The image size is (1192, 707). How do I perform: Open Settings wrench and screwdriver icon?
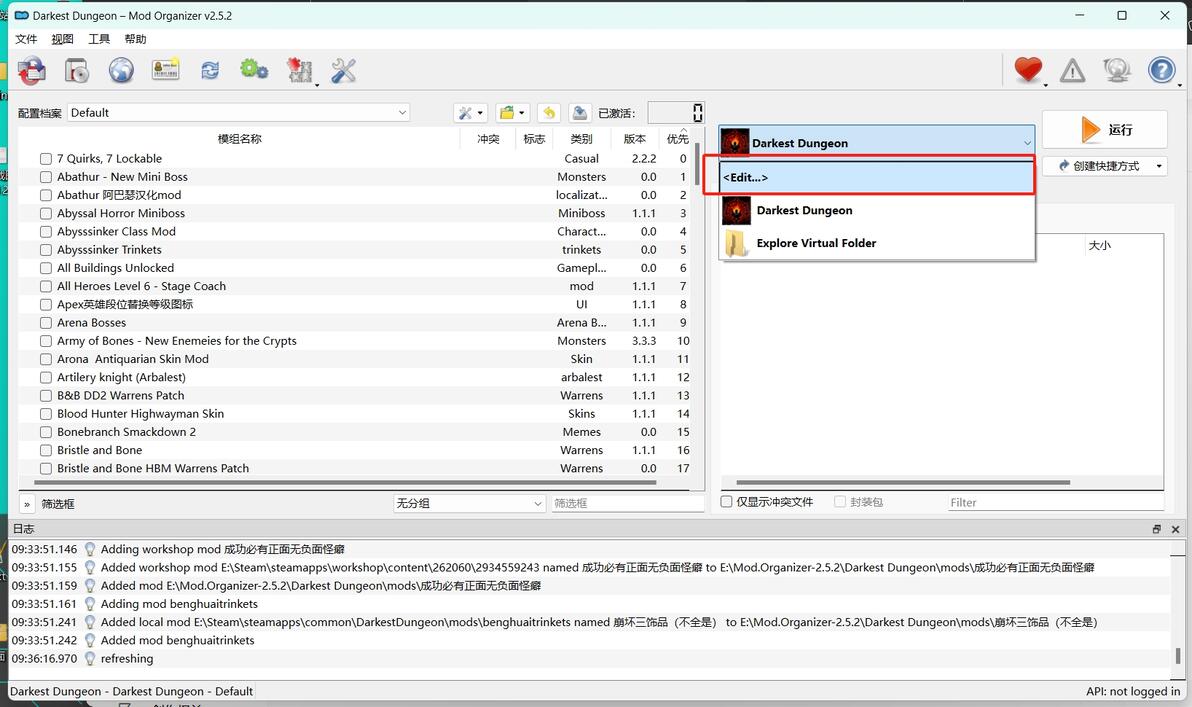click(344, 71)
